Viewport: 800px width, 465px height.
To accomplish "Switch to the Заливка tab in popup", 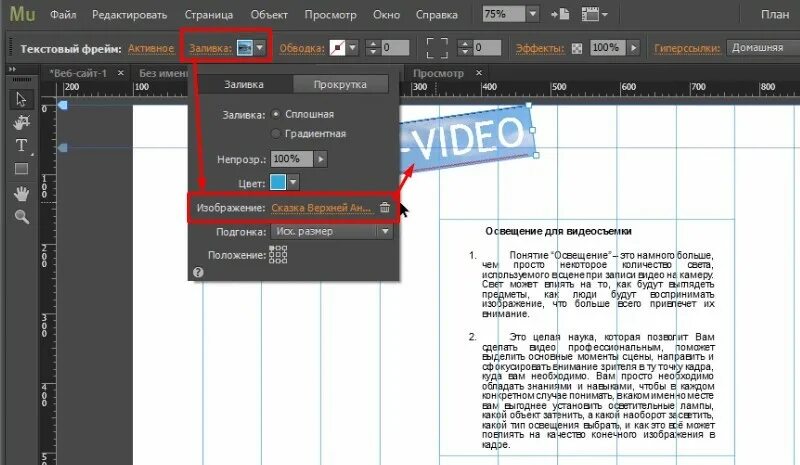I will 244,84.
